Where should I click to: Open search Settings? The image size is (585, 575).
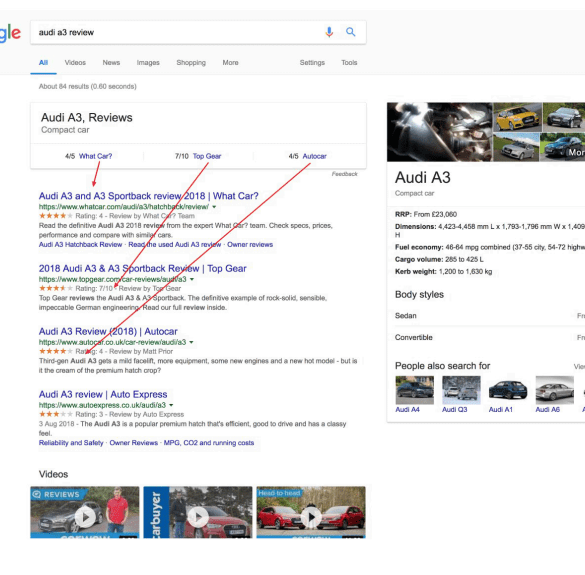[312, 62]
